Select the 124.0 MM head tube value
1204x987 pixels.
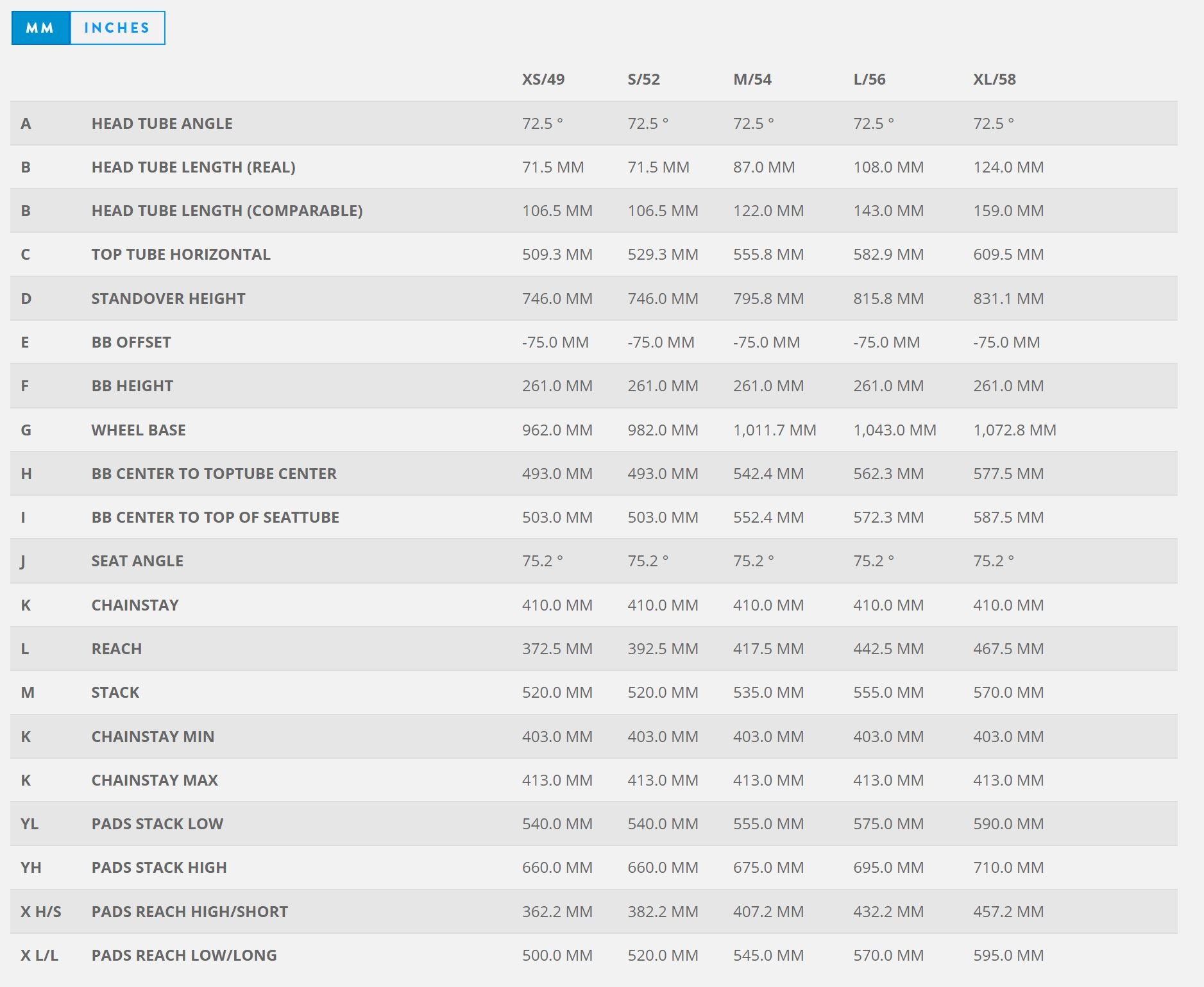tap(1008, 167)
